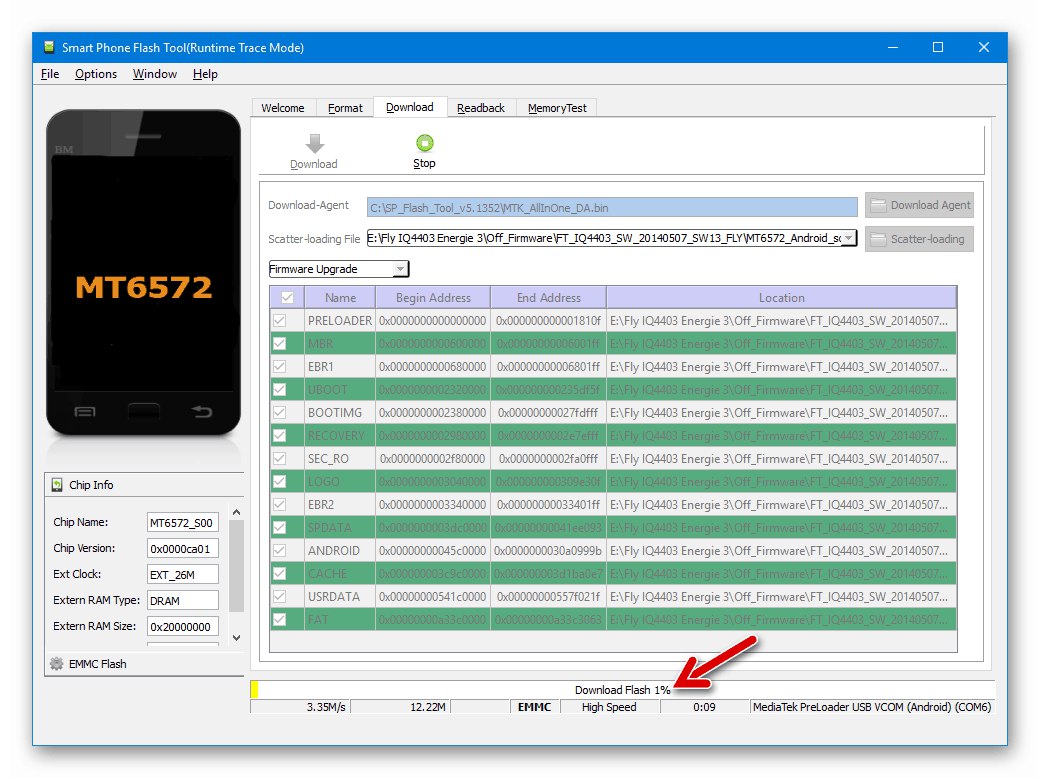Switch to the MemoryTest tab
Screen dimensions: 1040x778
point(557,107)
